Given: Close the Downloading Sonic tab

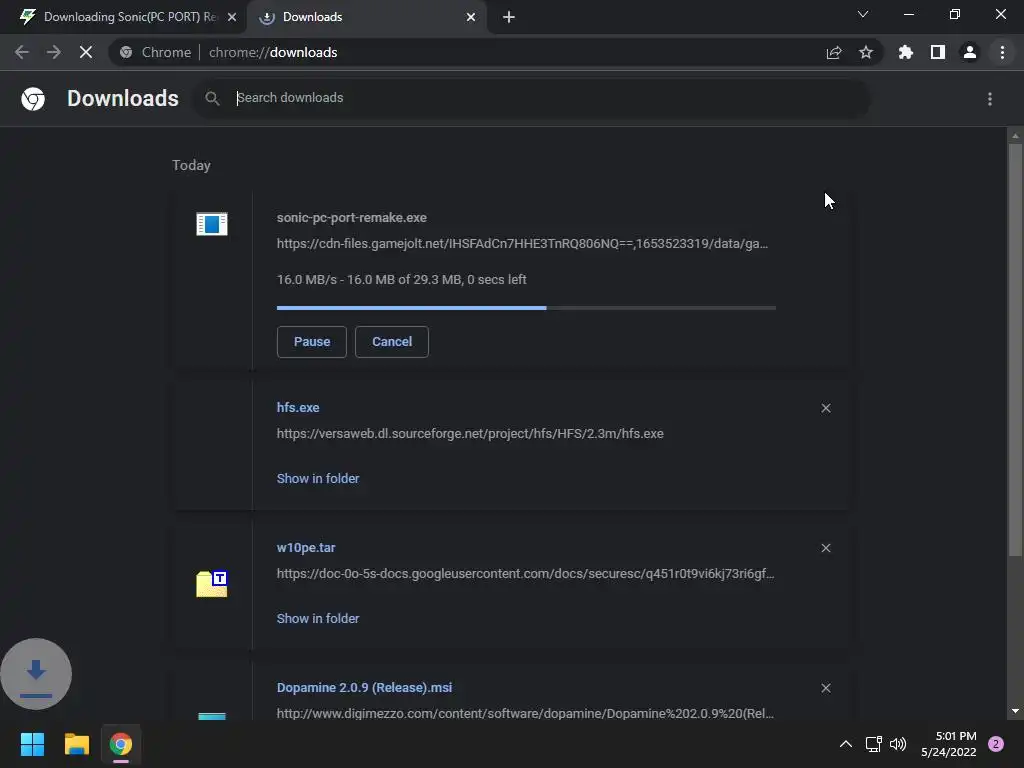Looking at the screenshot, I should [x=232, y=17].
